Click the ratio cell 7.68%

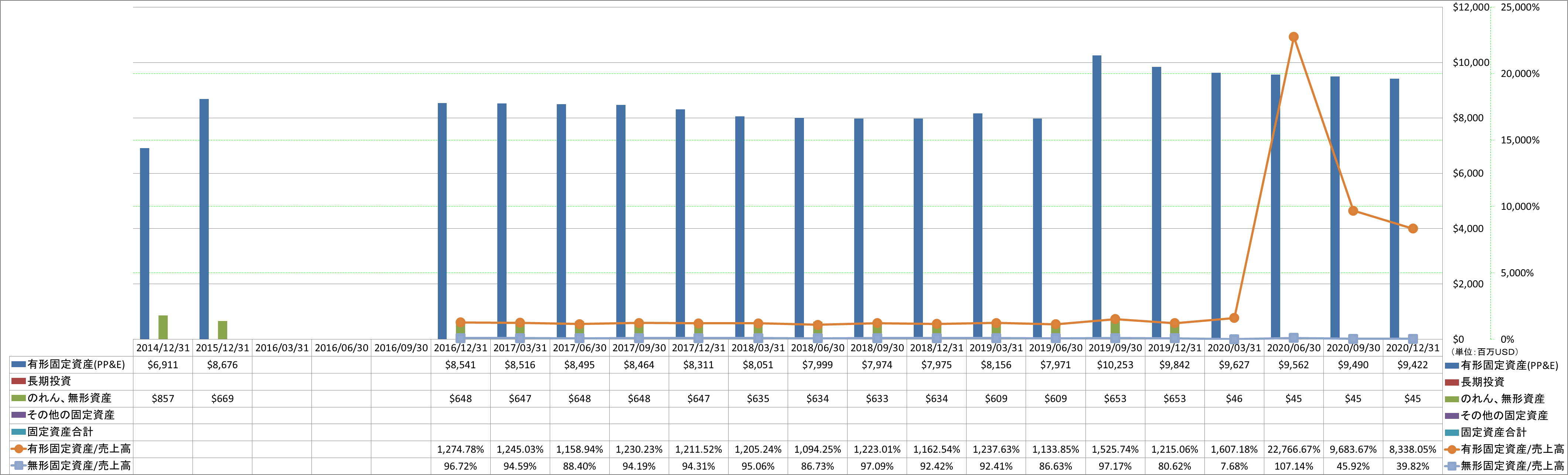1234,466
